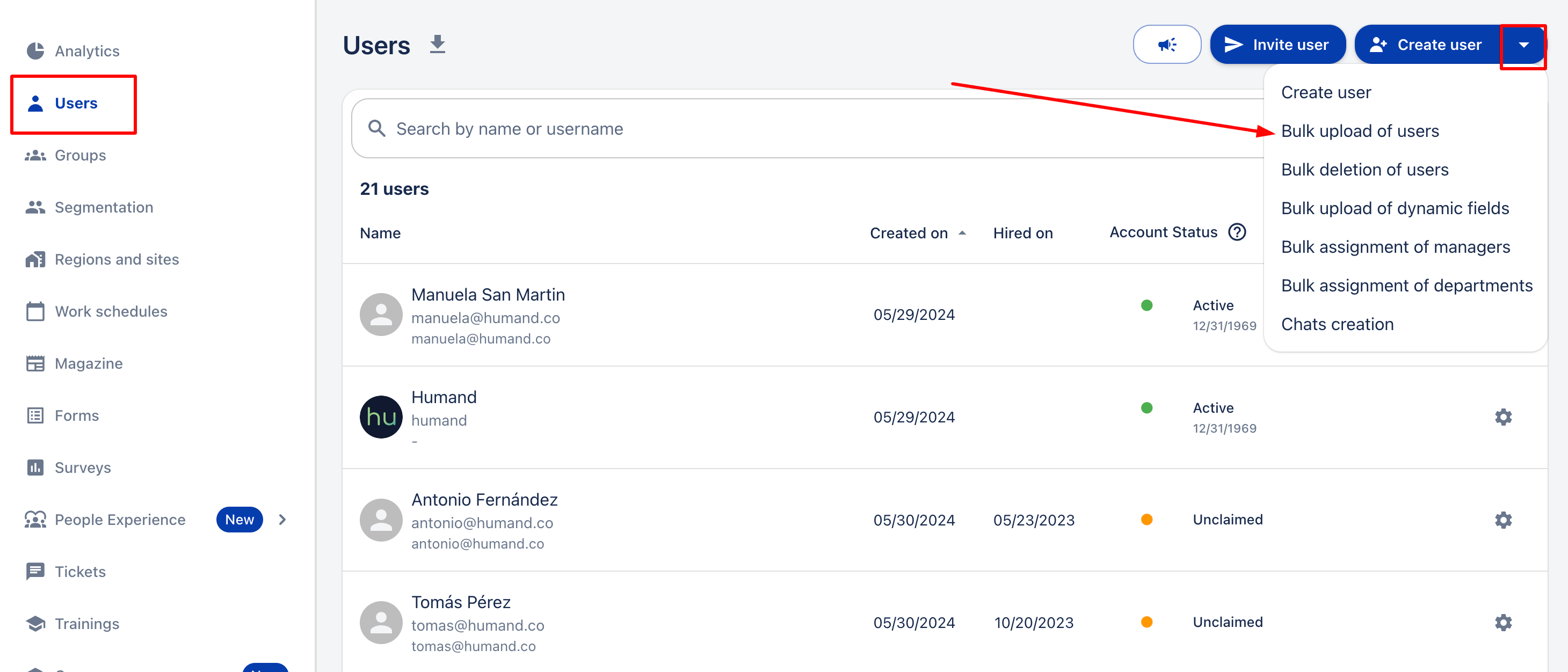Open the Segmentation section

104,207
